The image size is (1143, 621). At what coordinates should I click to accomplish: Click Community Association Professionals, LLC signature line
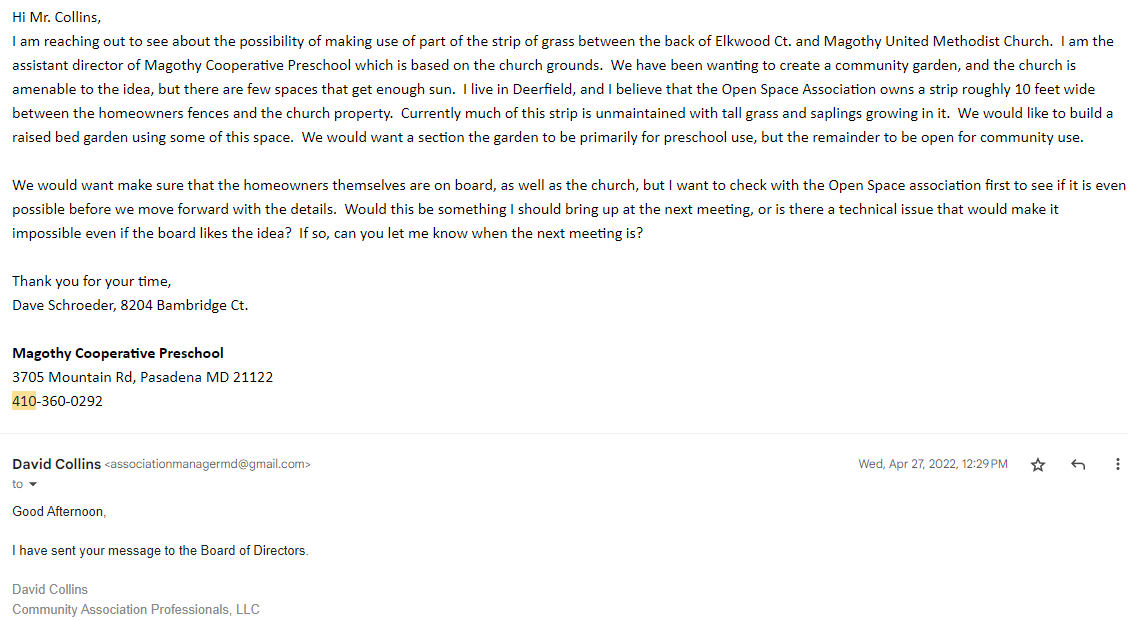point(136,609)
